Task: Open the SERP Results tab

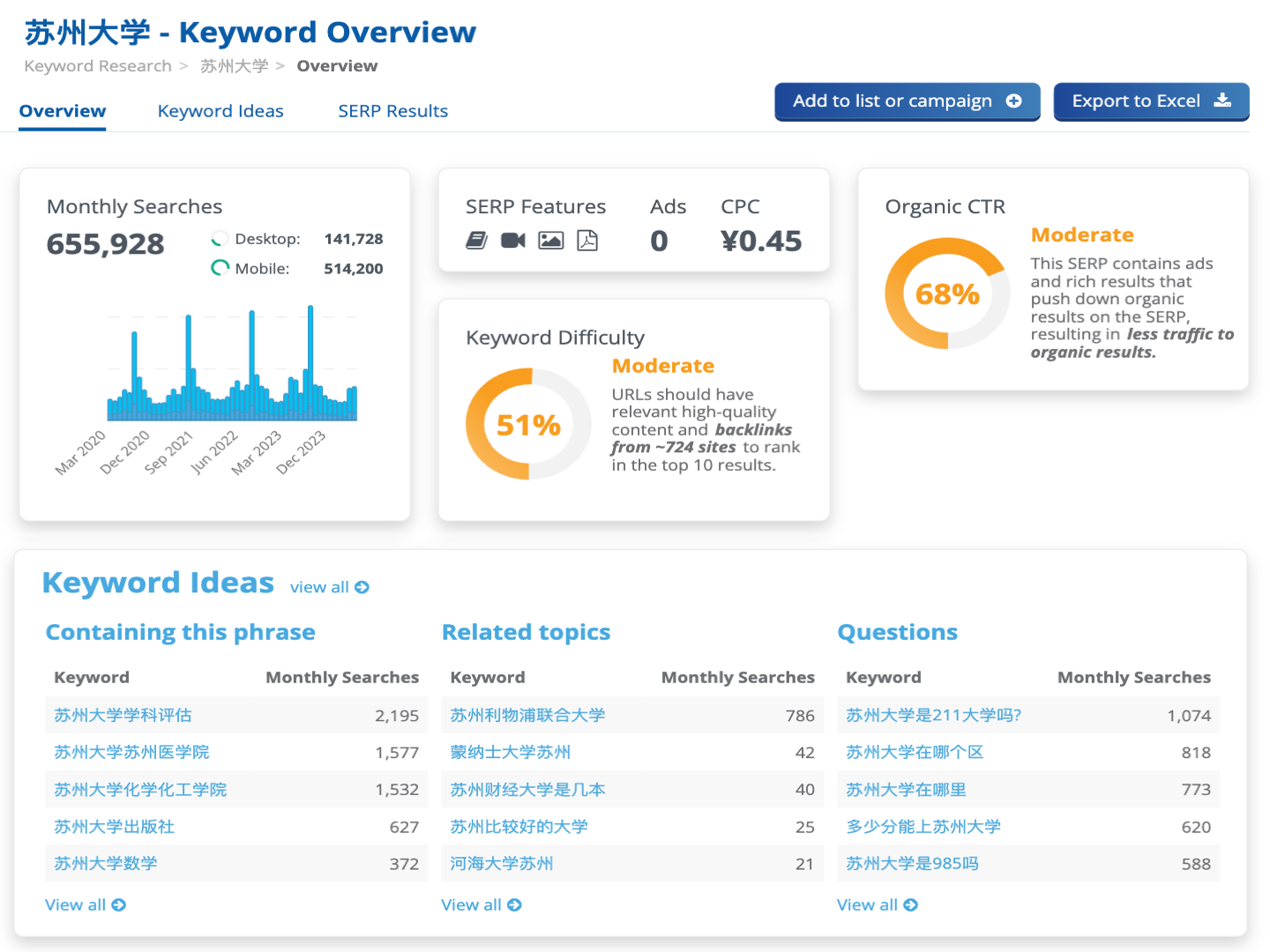Action: [x=393, y=111]
